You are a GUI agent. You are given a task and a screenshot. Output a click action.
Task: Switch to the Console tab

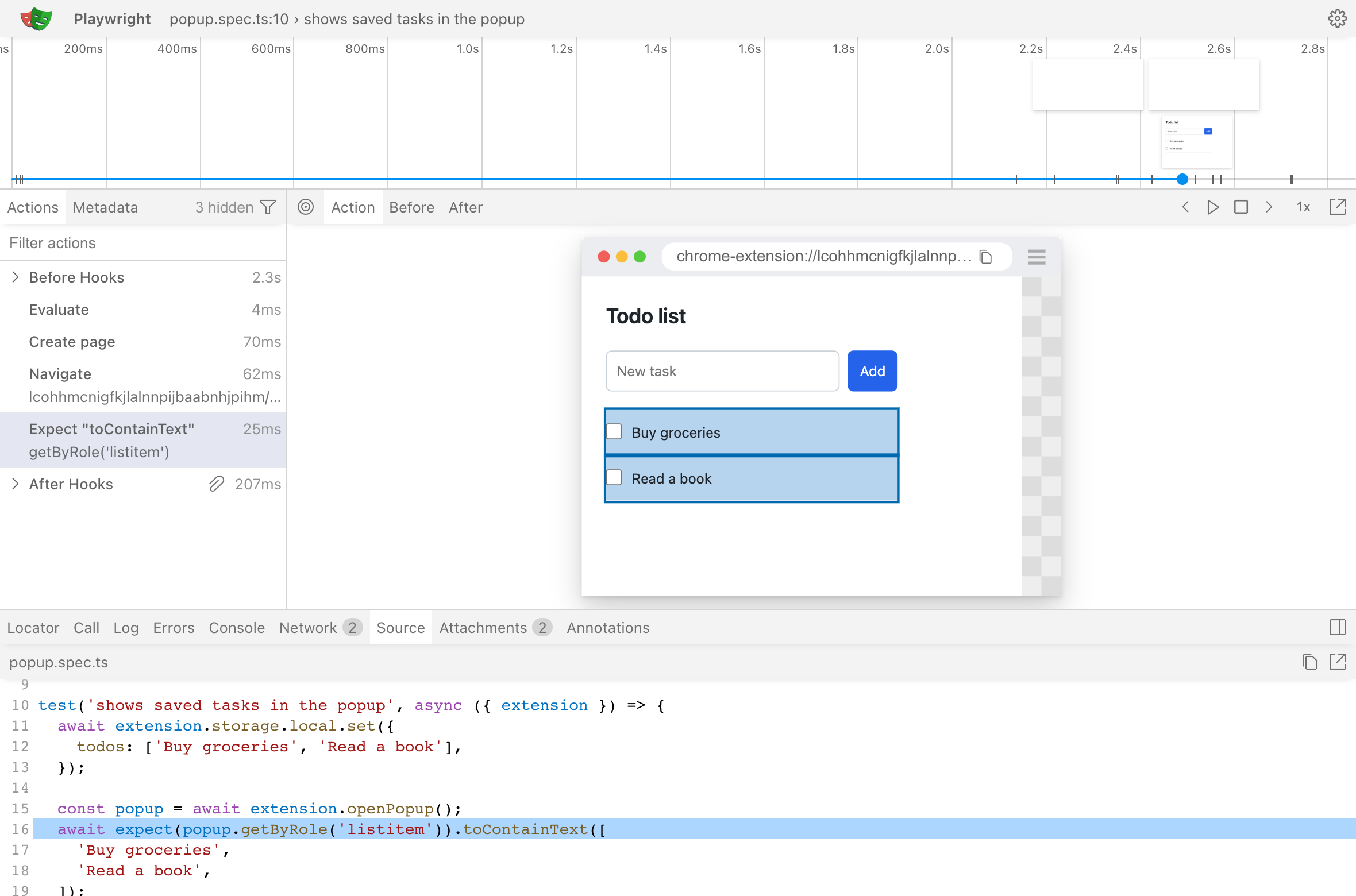pos(237,627)
